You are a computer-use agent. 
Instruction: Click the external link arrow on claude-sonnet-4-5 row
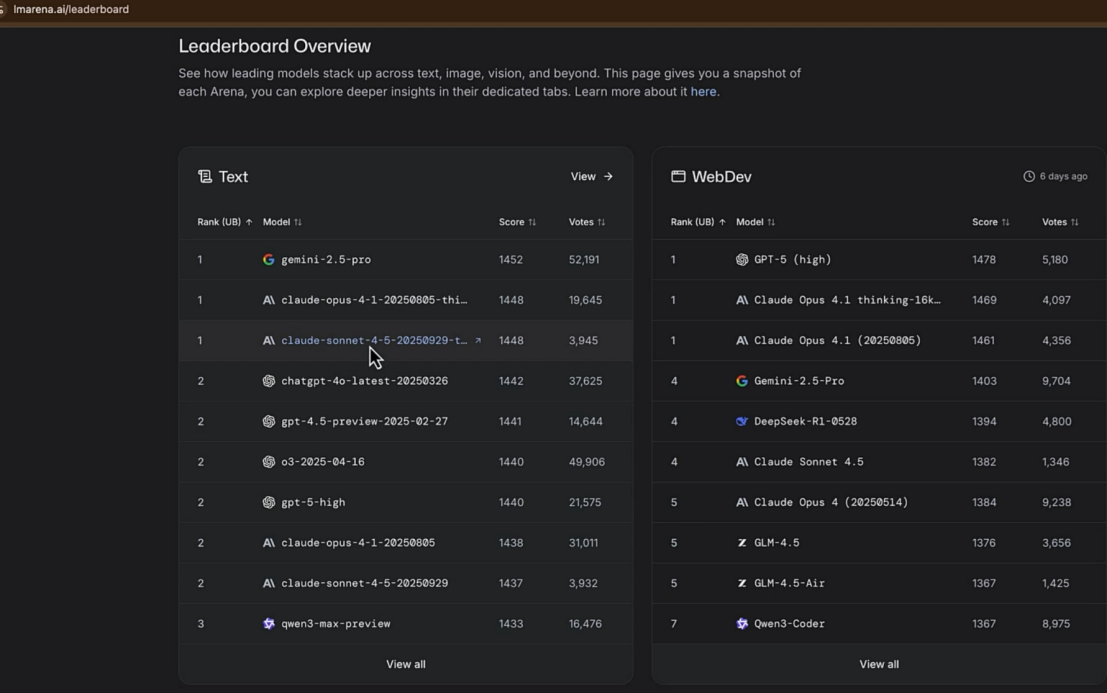pos(478,340)
